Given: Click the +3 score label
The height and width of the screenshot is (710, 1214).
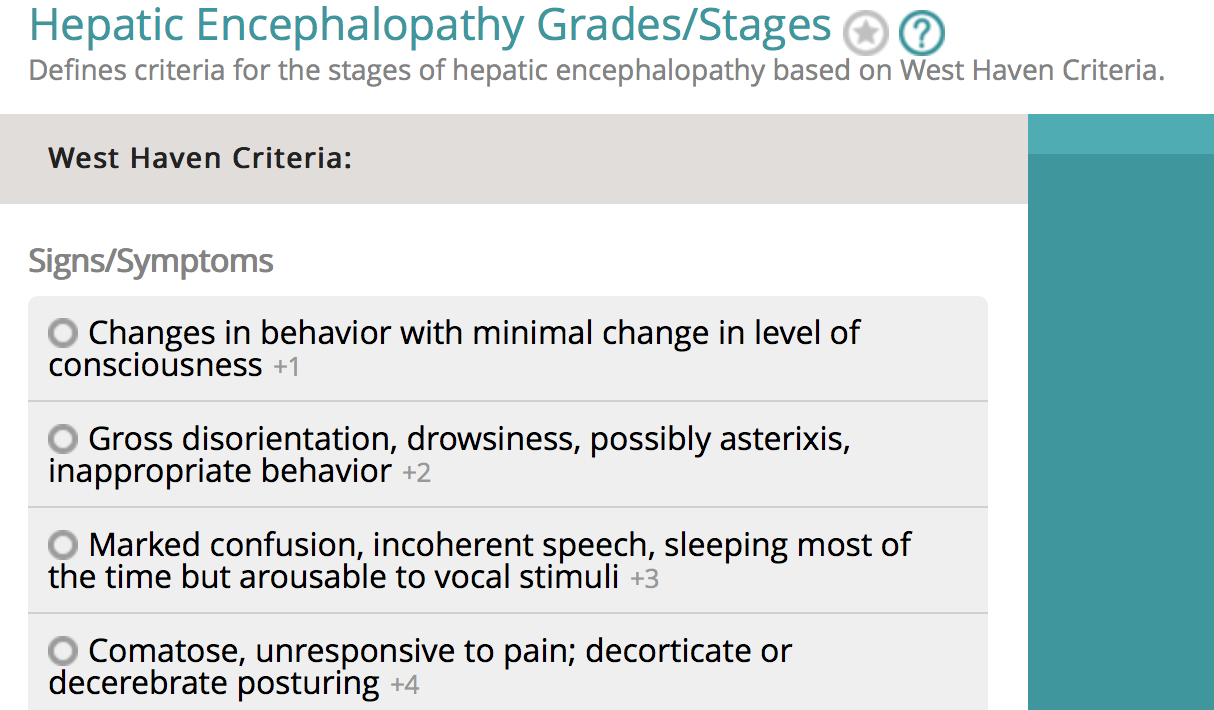Looking at the screenshot, I should (644, 579).
